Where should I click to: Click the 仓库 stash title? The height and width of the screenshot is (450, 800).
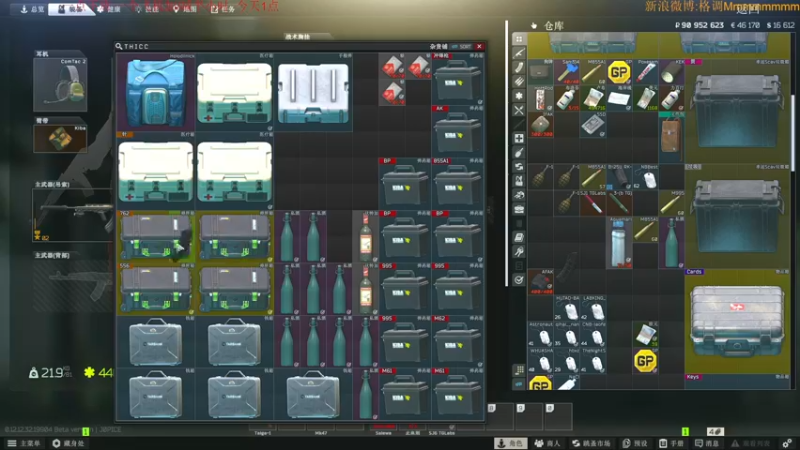pos(554,26)
